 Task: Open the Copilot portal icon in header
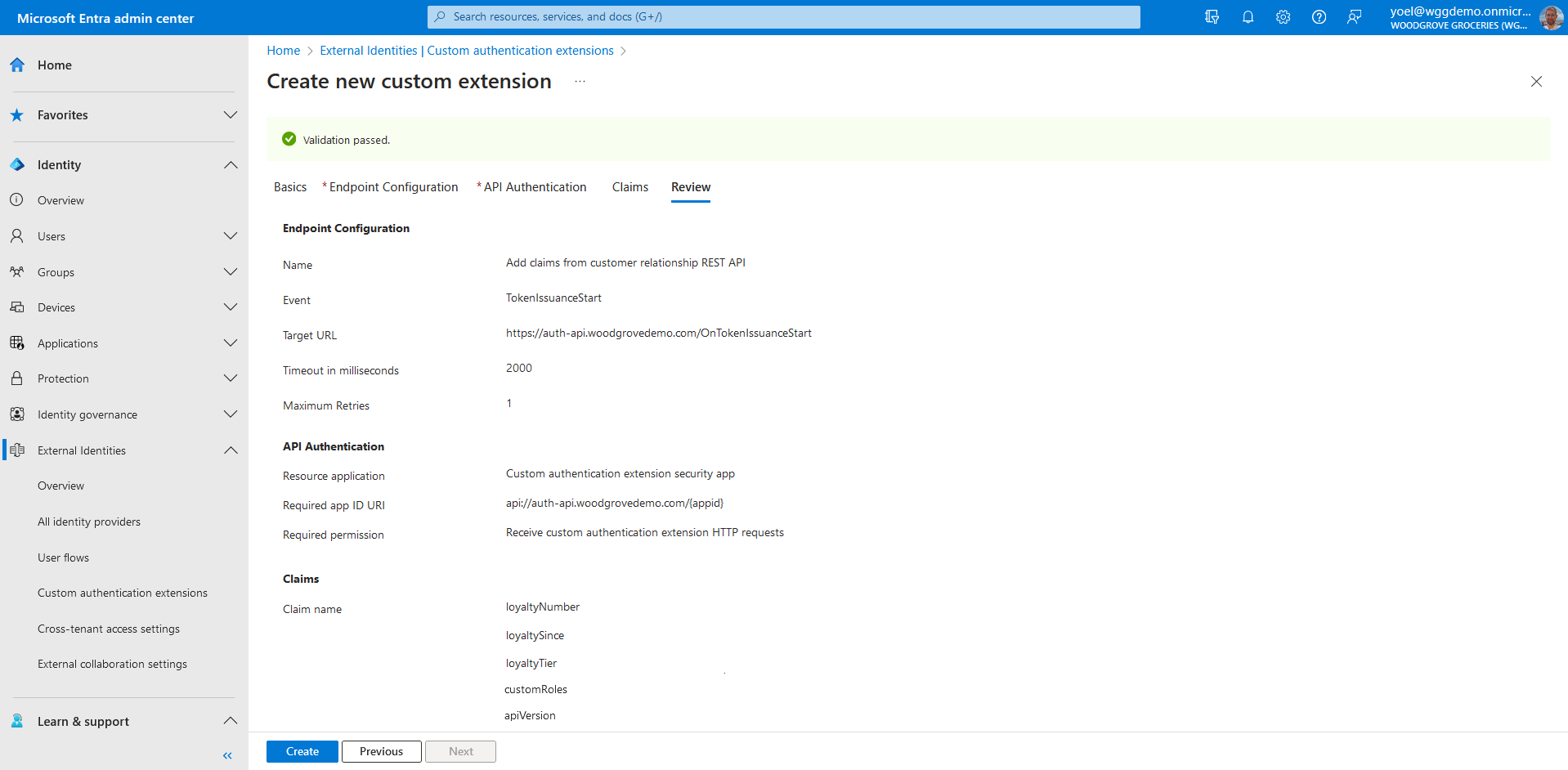point(1212,17)
